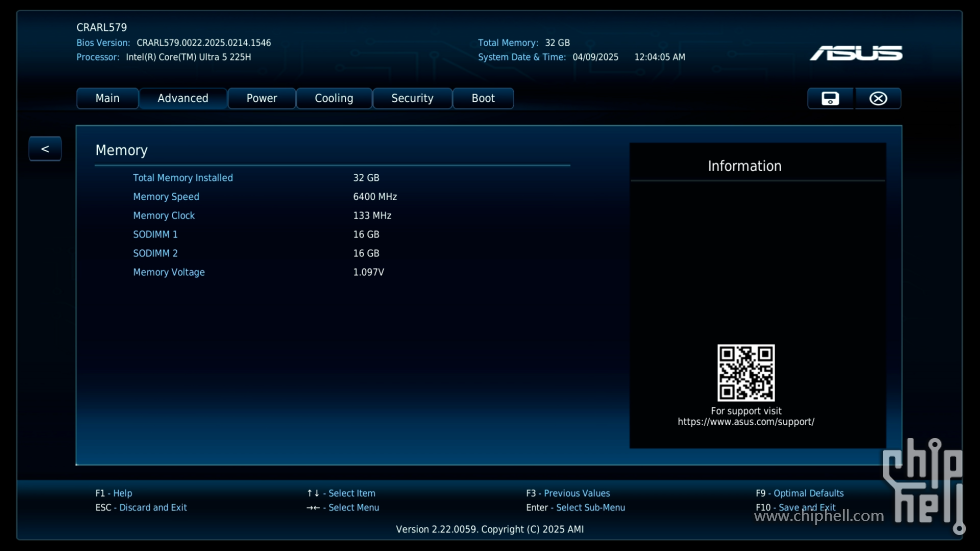Click the Bios Version string
980x551 pixels.
(x=204, y=43)
